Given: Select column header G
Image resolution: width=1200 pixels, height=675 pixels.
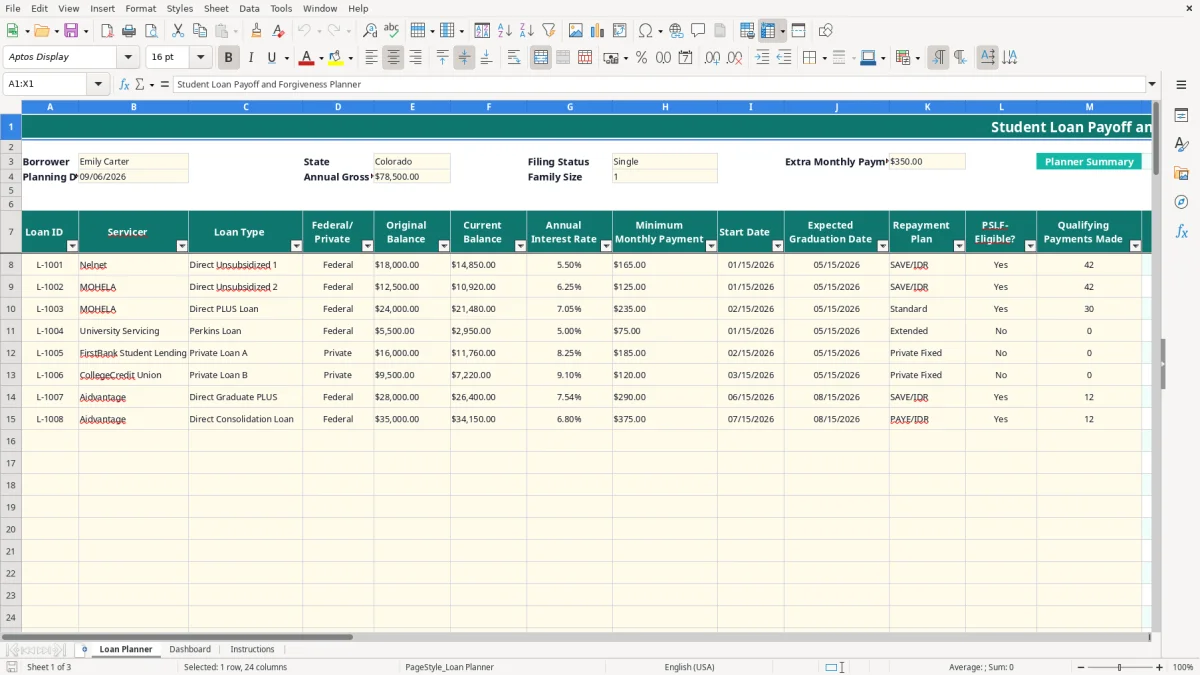Looking at the screenshot, I should pyautogui.click(x=570, y=106).
